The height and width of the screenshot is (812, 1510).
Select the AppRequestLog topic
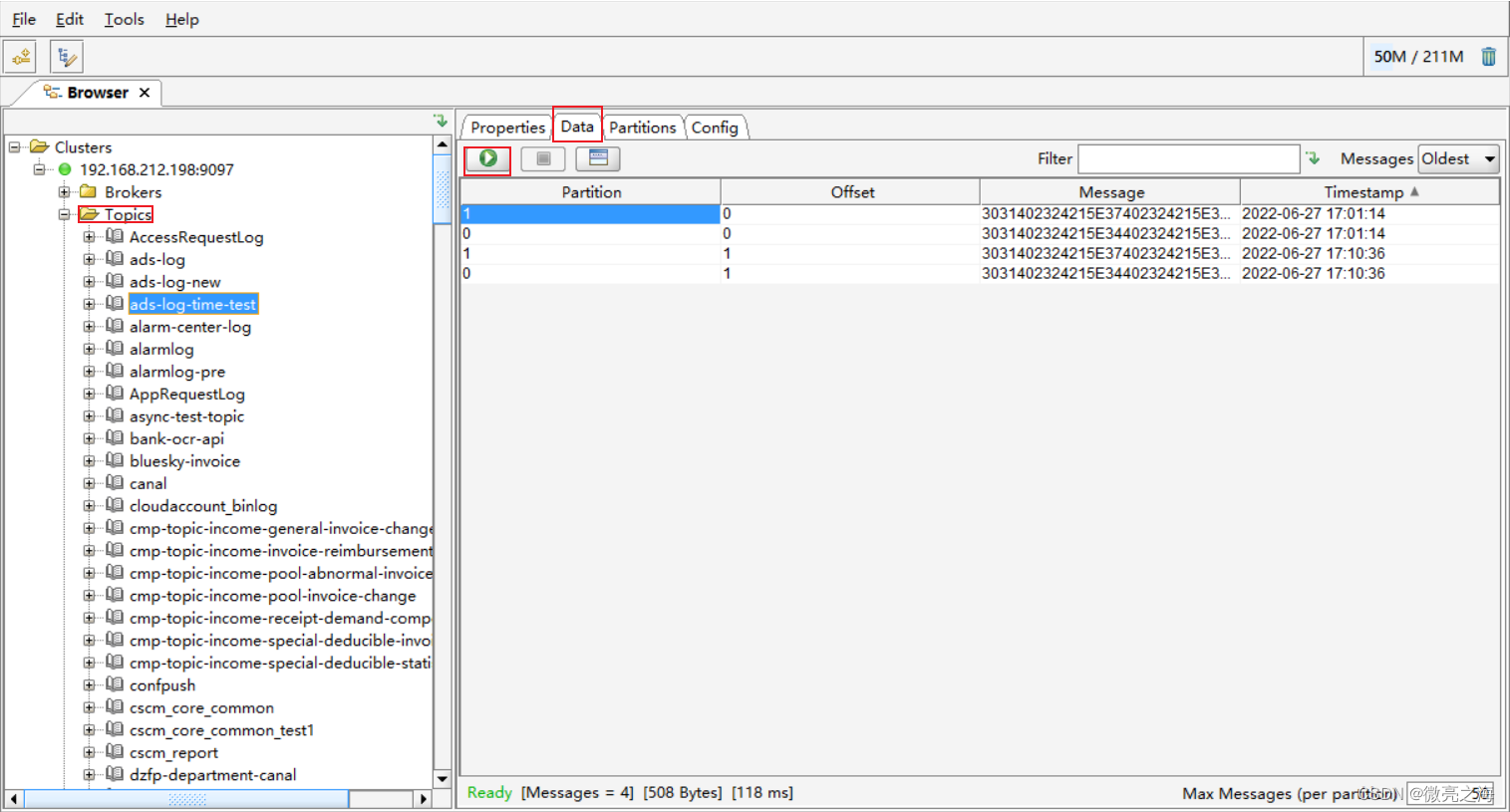tap(187, 394)
